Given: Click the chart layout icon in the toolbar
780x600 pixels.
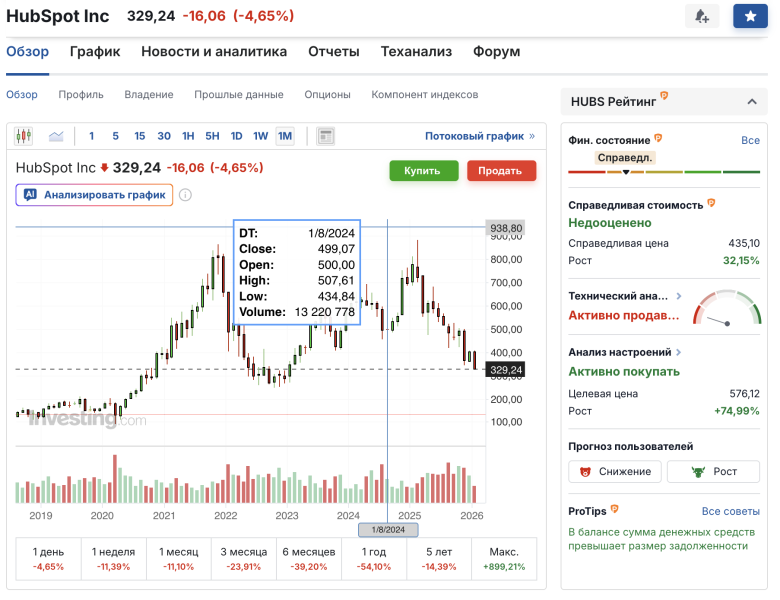Looking at the screenshot, I should click(324, 136).
